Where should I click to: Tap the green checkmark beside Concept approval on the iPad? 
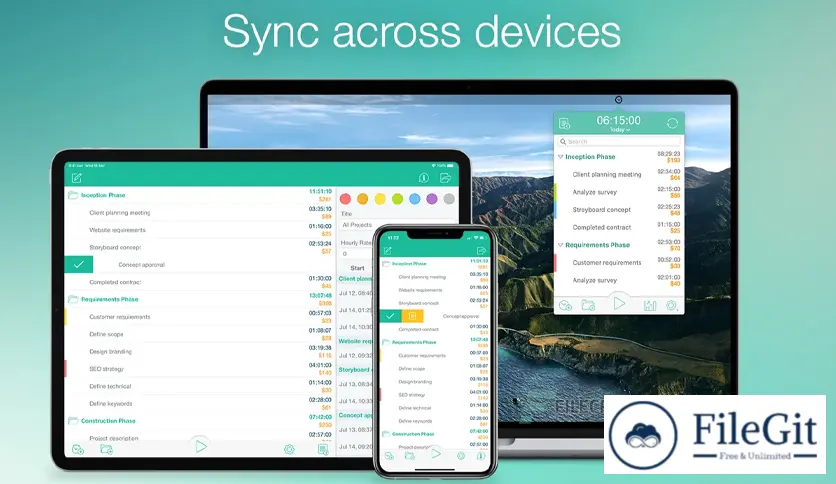coord(79,264)
